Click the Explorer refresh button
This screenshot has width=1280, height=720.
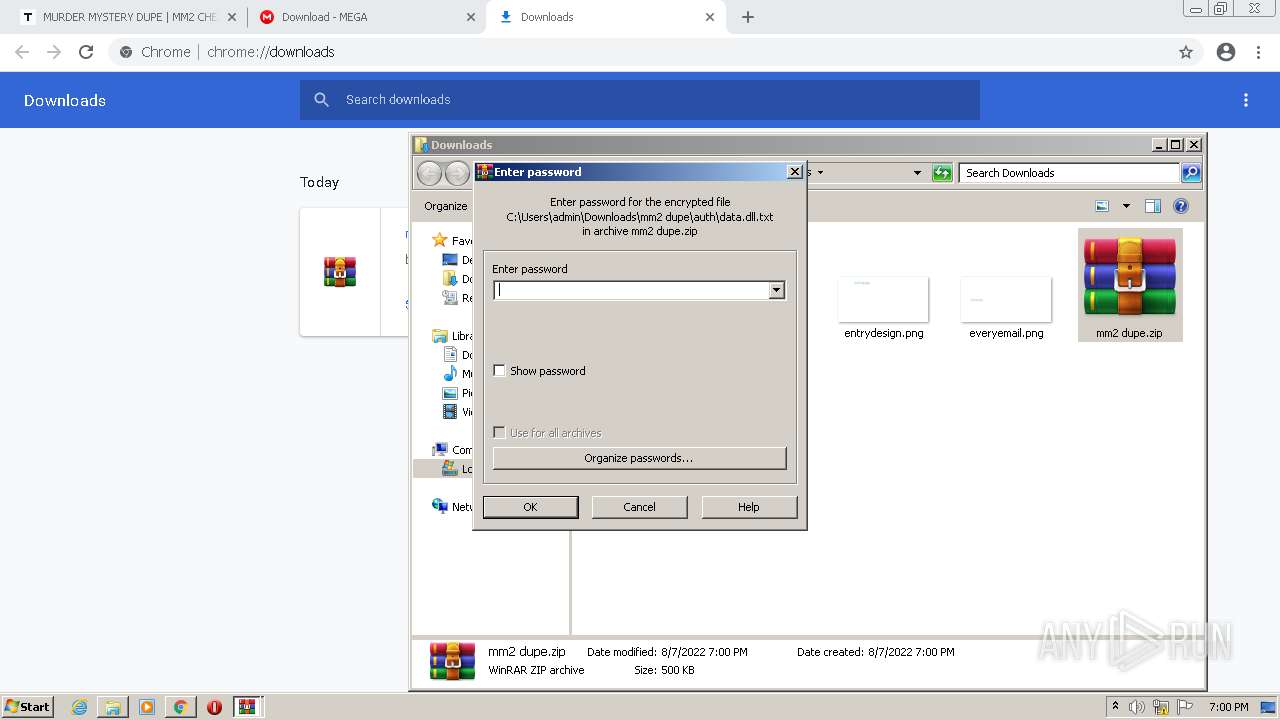point(942,173)
